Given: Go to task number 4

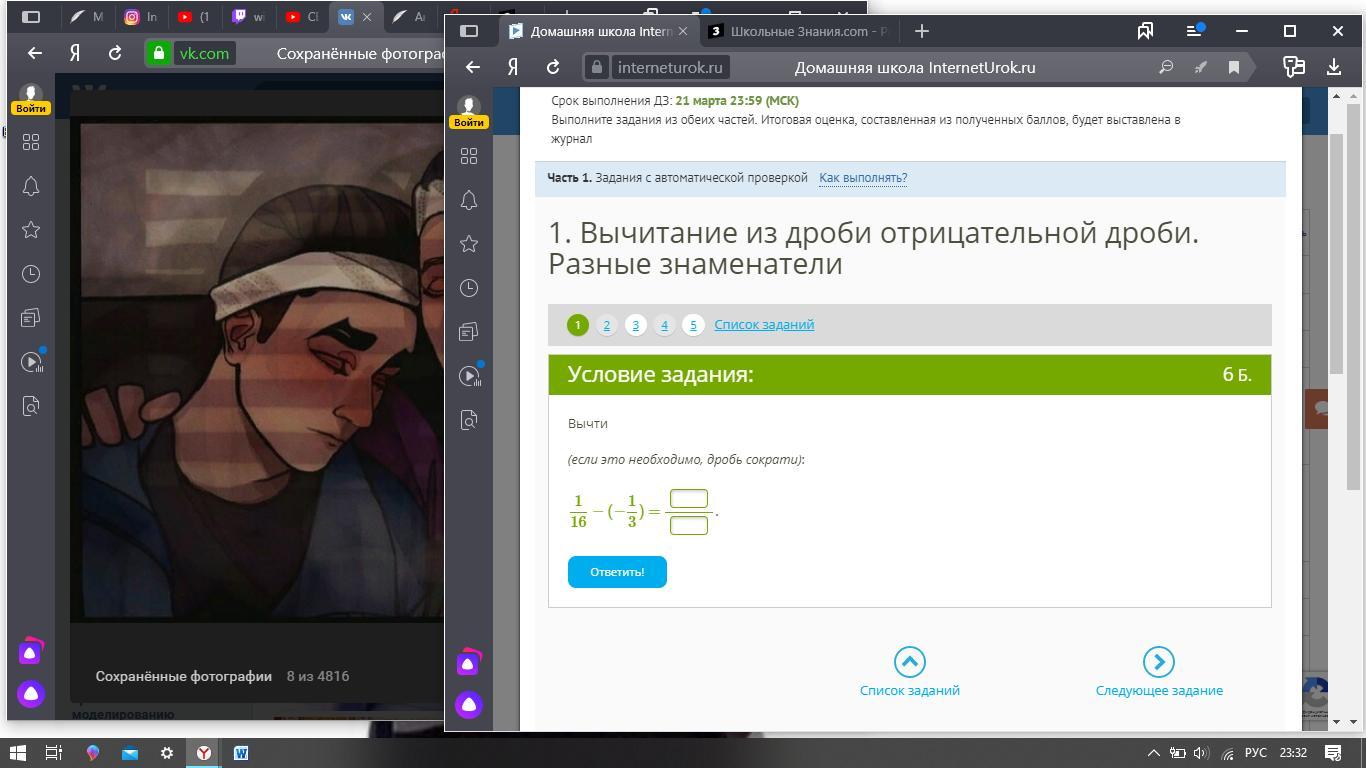Looking at the screenshot, I should [x=664, y=325].
